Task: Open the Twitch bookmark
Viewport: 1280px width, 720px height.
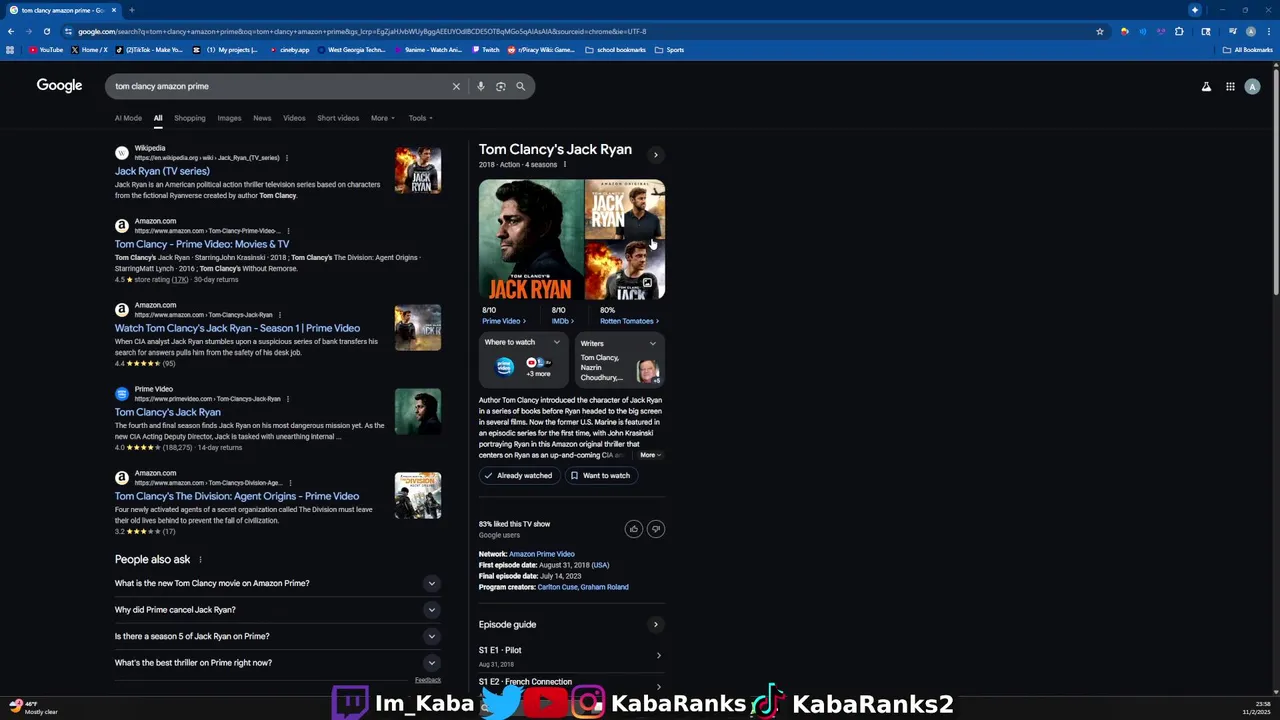Action: (x=486, y=50)
